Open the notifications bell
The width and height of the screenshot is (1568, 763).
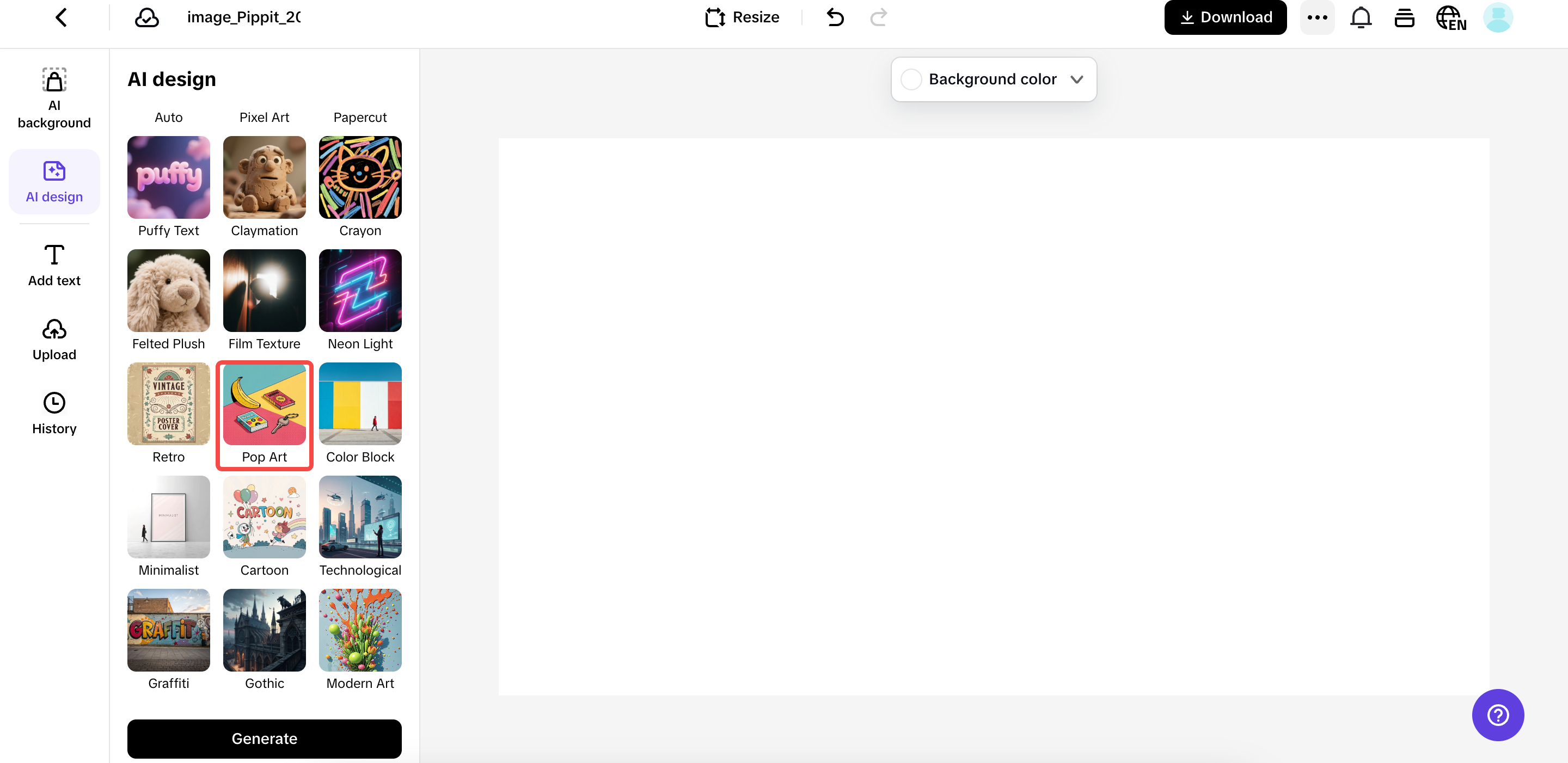pyautogui.click(x=1361, y=17)
